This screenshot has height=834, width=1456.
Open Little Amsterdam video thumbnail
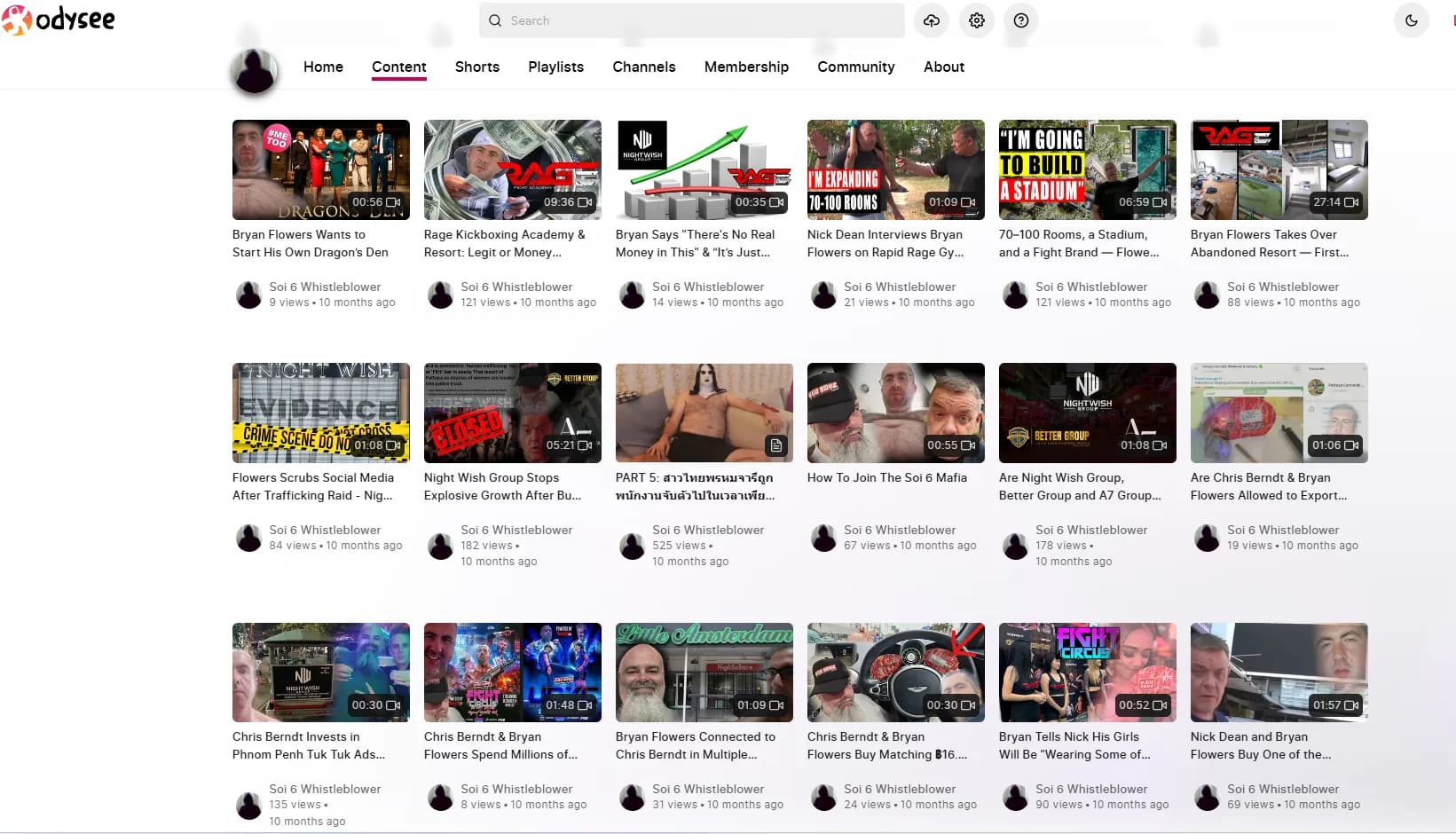(704, 673)
